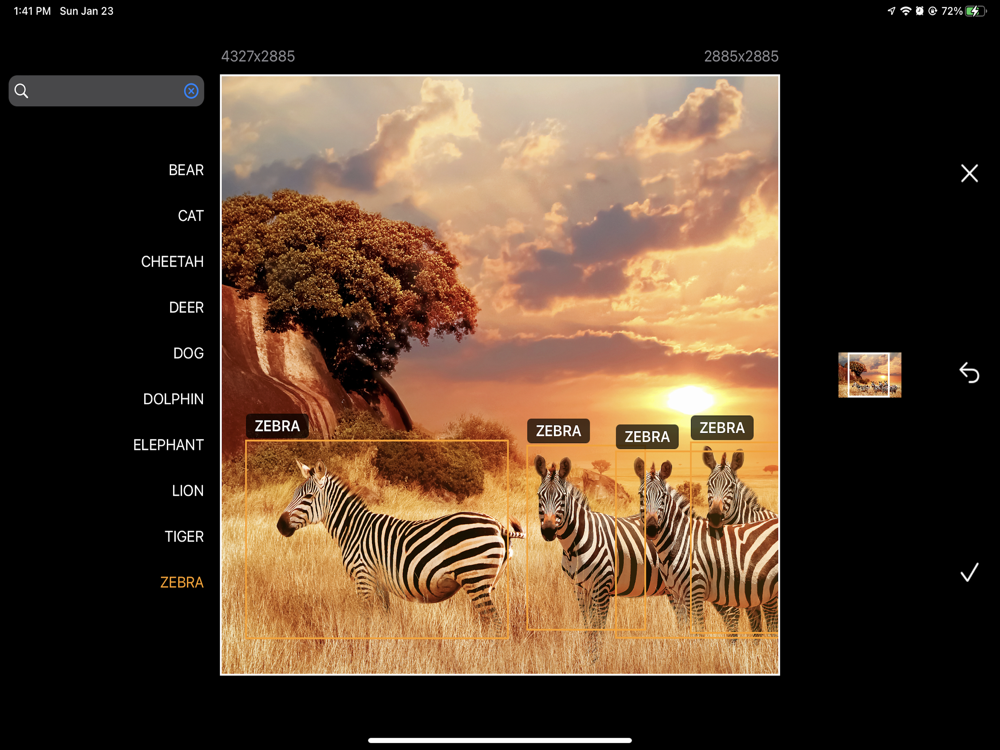Select the ZEBRA tag on leftmost zebra

[x=277, y=426]
